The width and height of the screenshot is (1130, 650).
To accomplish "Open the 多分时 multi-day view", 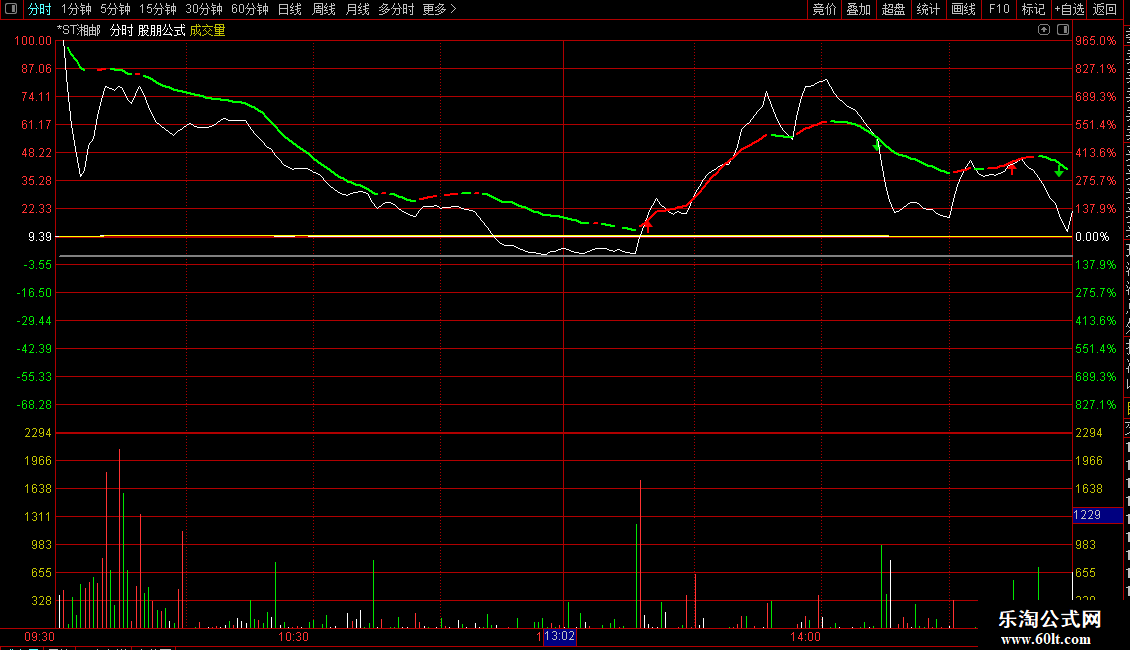I will click(x=396, y=9).
